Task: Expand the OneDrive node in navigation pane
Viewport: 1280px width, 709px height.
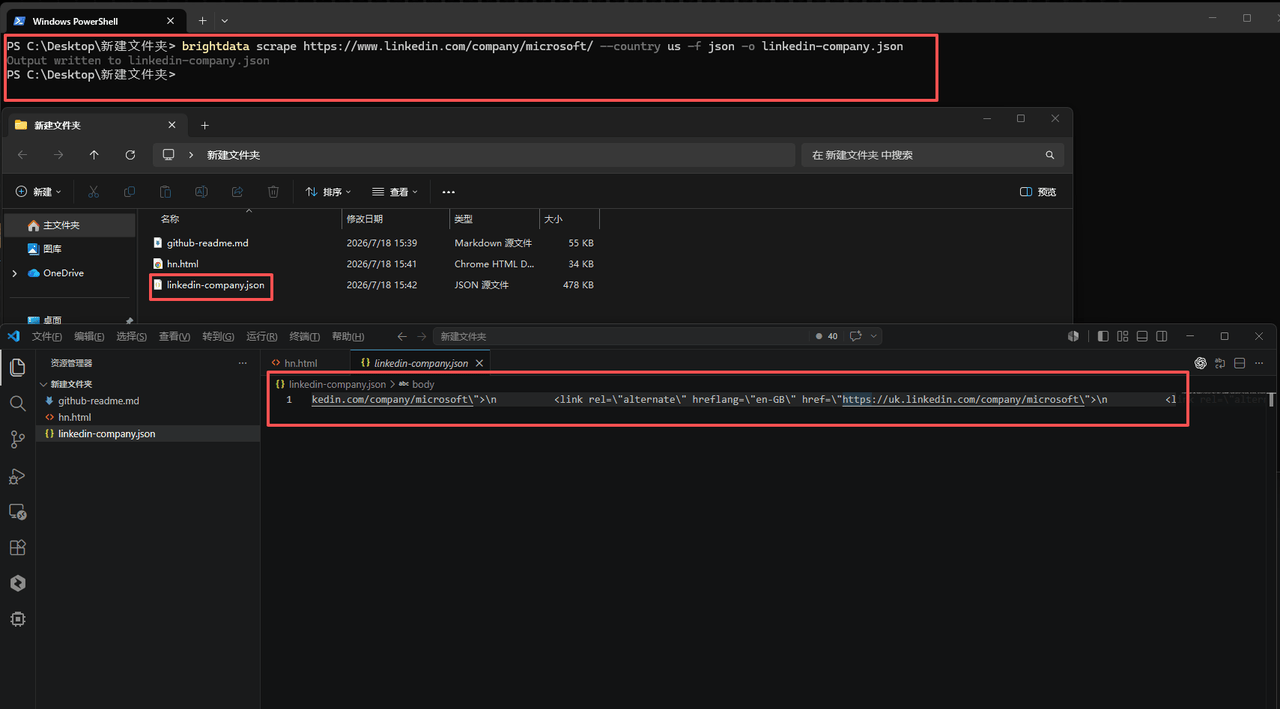Action: tap(14, 273)
